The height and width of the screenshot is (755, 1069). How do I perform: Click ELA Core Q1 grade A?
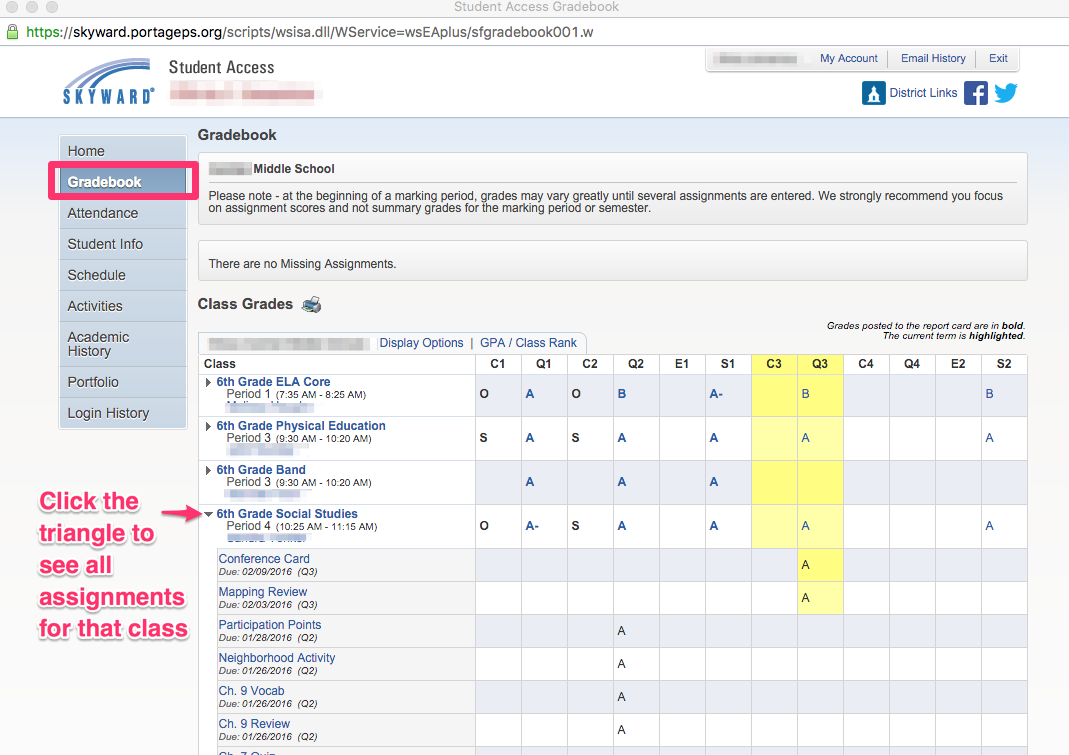tap(530, 394)
